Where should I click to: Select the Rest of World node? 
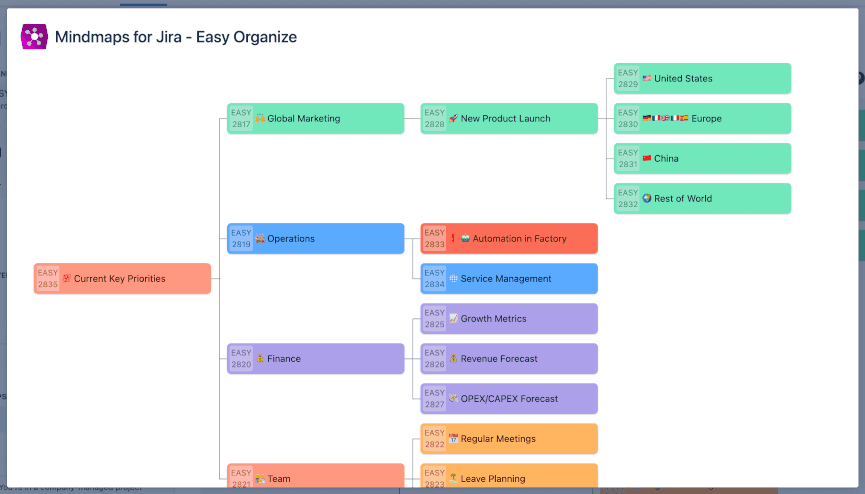click(x=702, y=199)
